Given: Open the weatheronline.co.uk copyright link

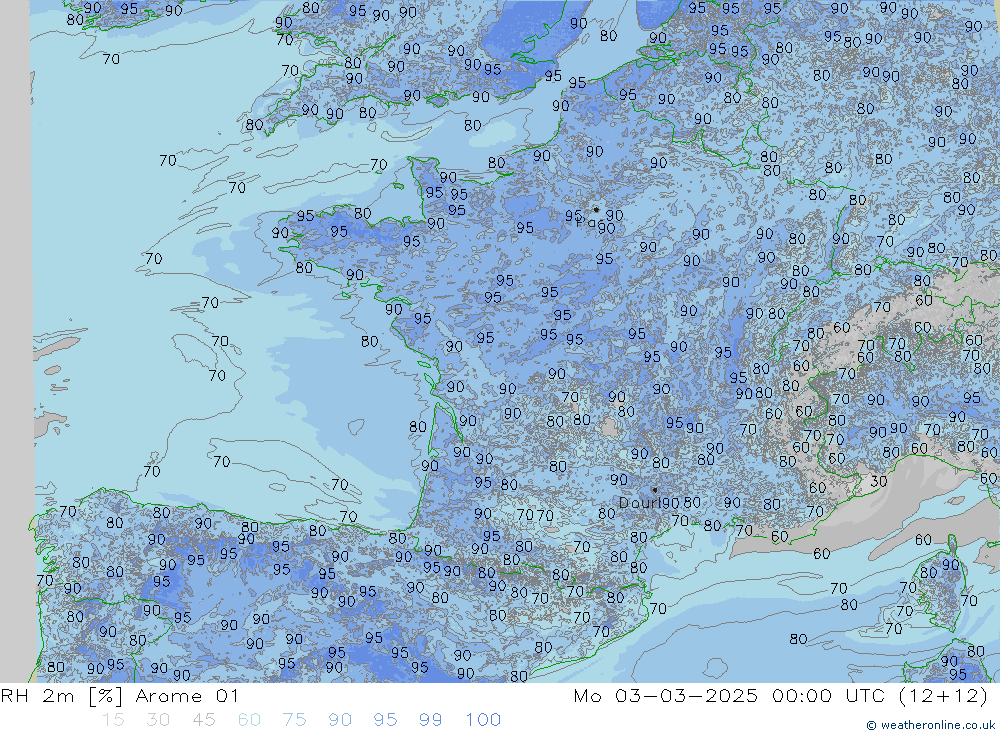Looking at the screenshot, I should 930,725.
